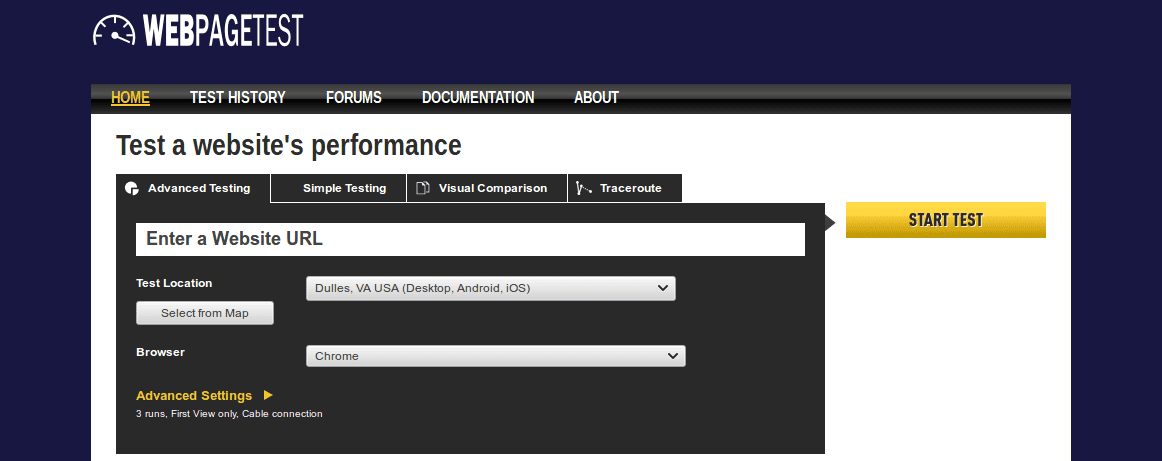Expand Advanced Settings with the triangle arrow

click(268, 395)
